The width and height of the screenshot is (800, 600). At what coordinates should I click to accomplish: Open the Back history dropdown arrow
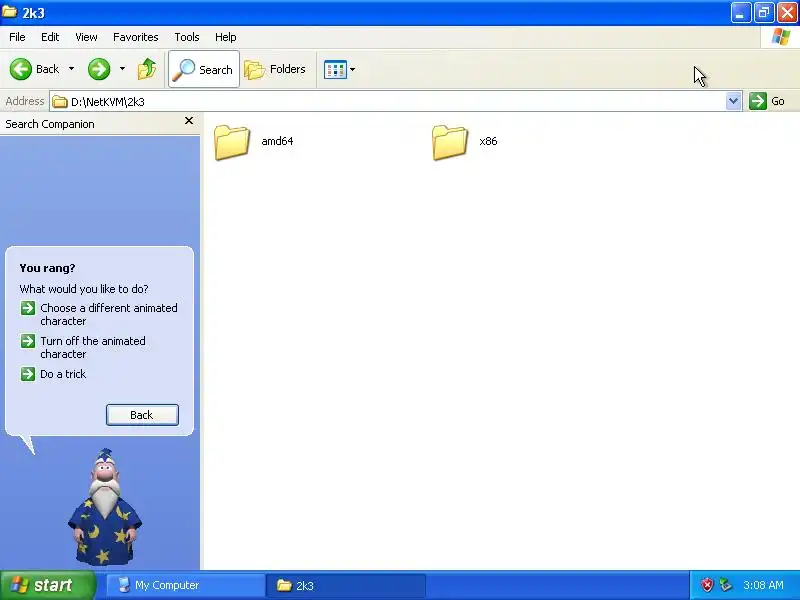[71, 69]
